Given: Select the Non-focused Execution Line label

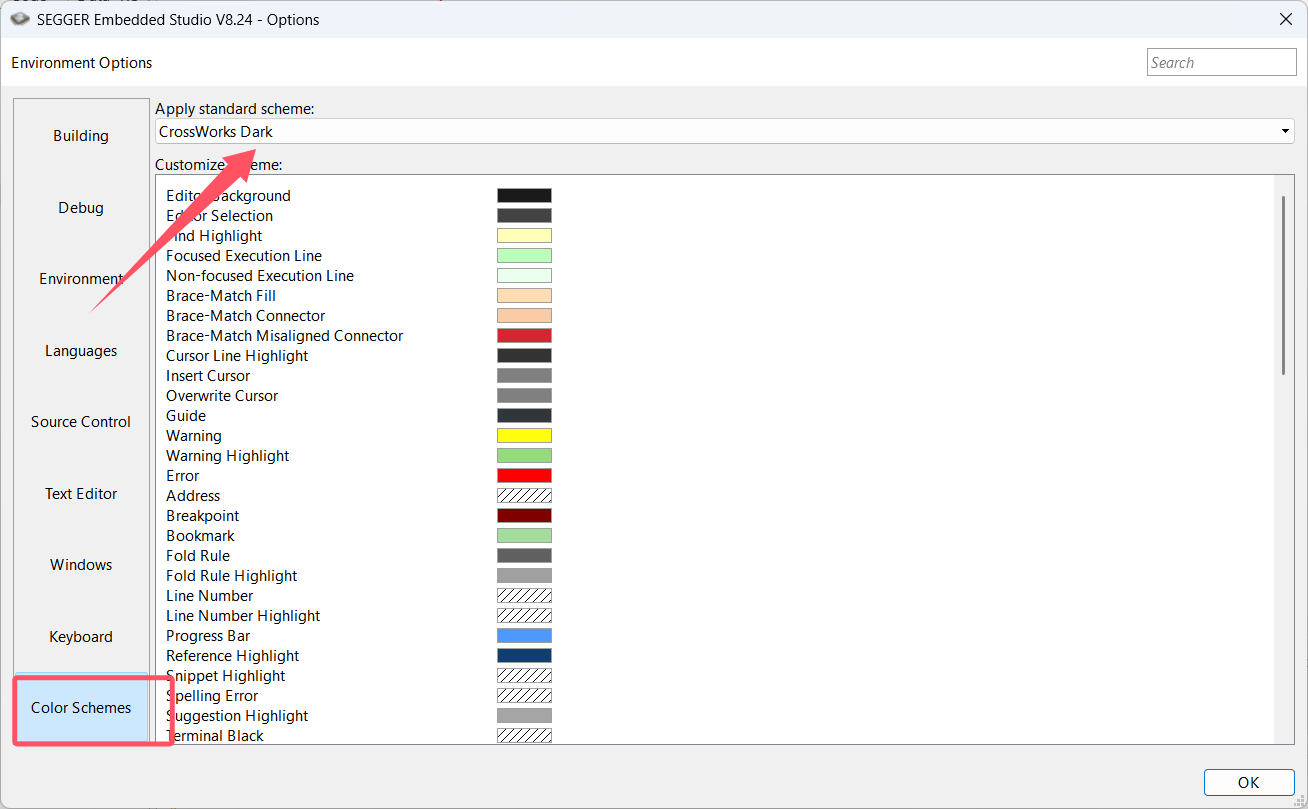Looking at the screenshot, I should 260,276.
